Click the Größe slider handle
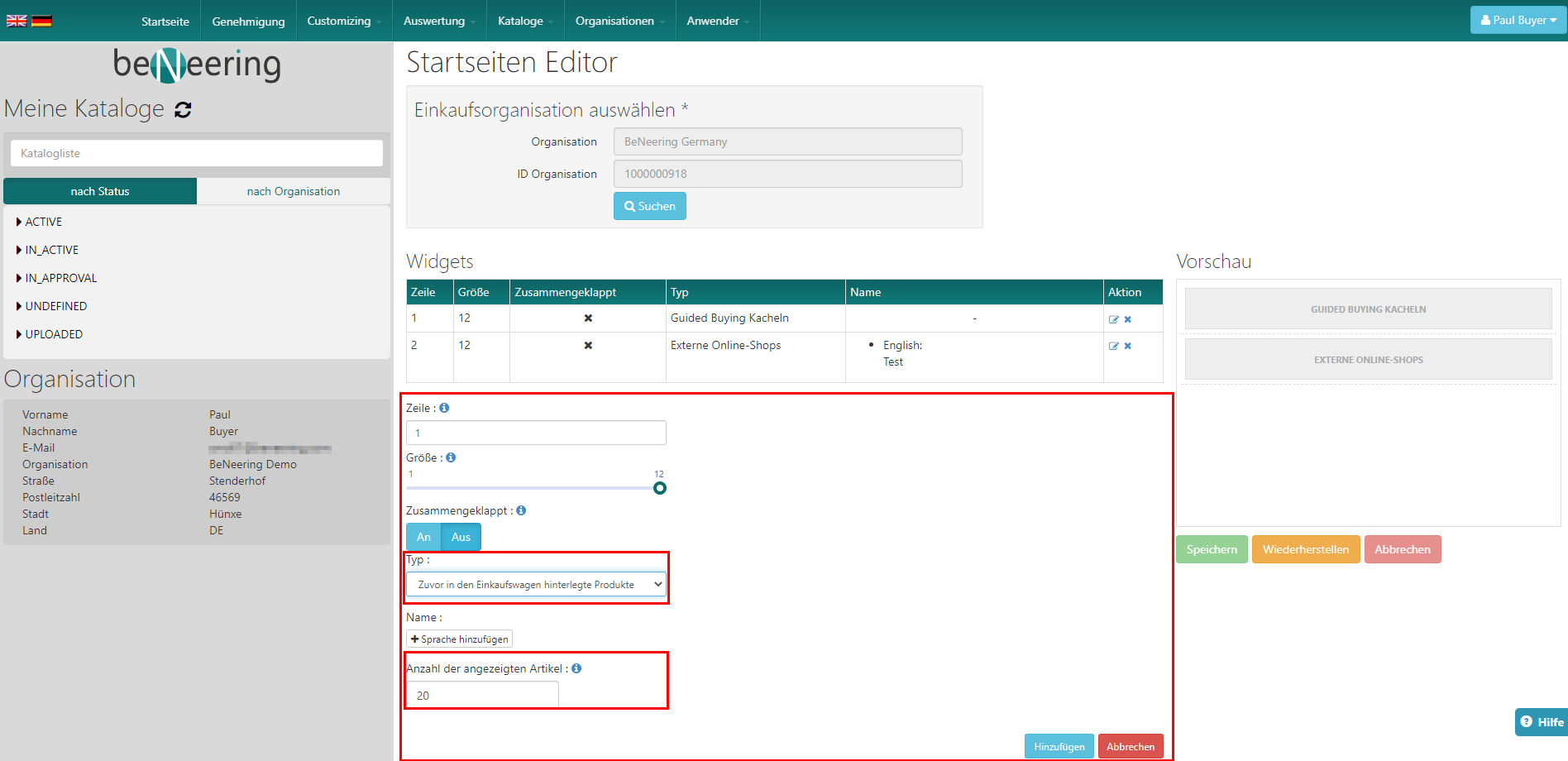The width and height of the screenshot is (1568, 761). point(659,488)
